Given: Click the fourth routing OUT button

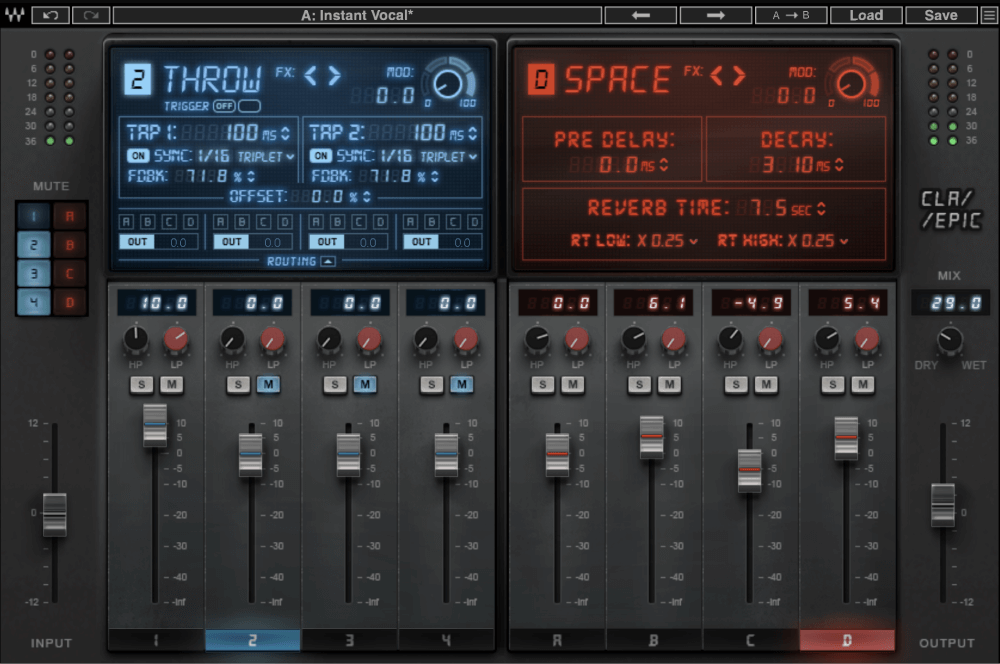Looking at the screenshot, I should point(422,242).
